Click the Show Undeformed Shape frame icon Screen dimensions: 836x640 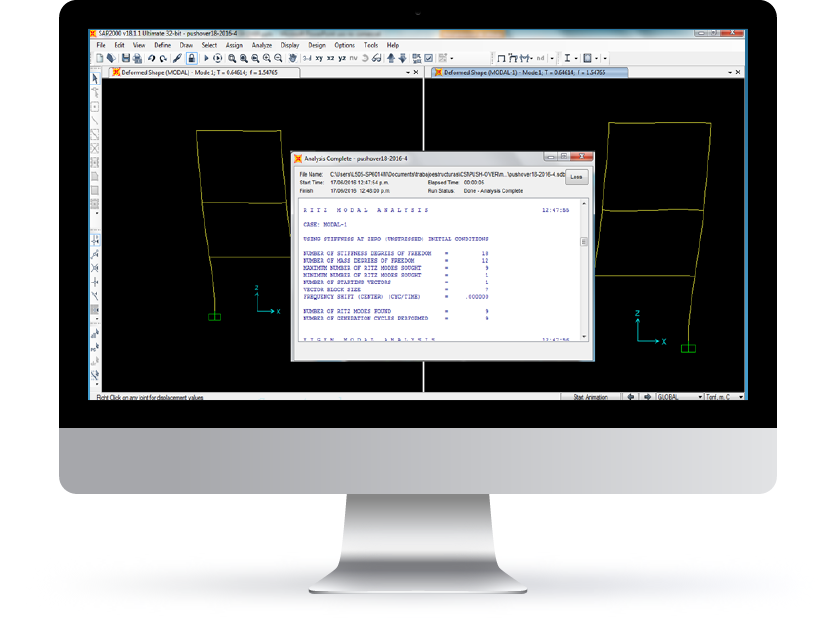[x=501, y=58]
